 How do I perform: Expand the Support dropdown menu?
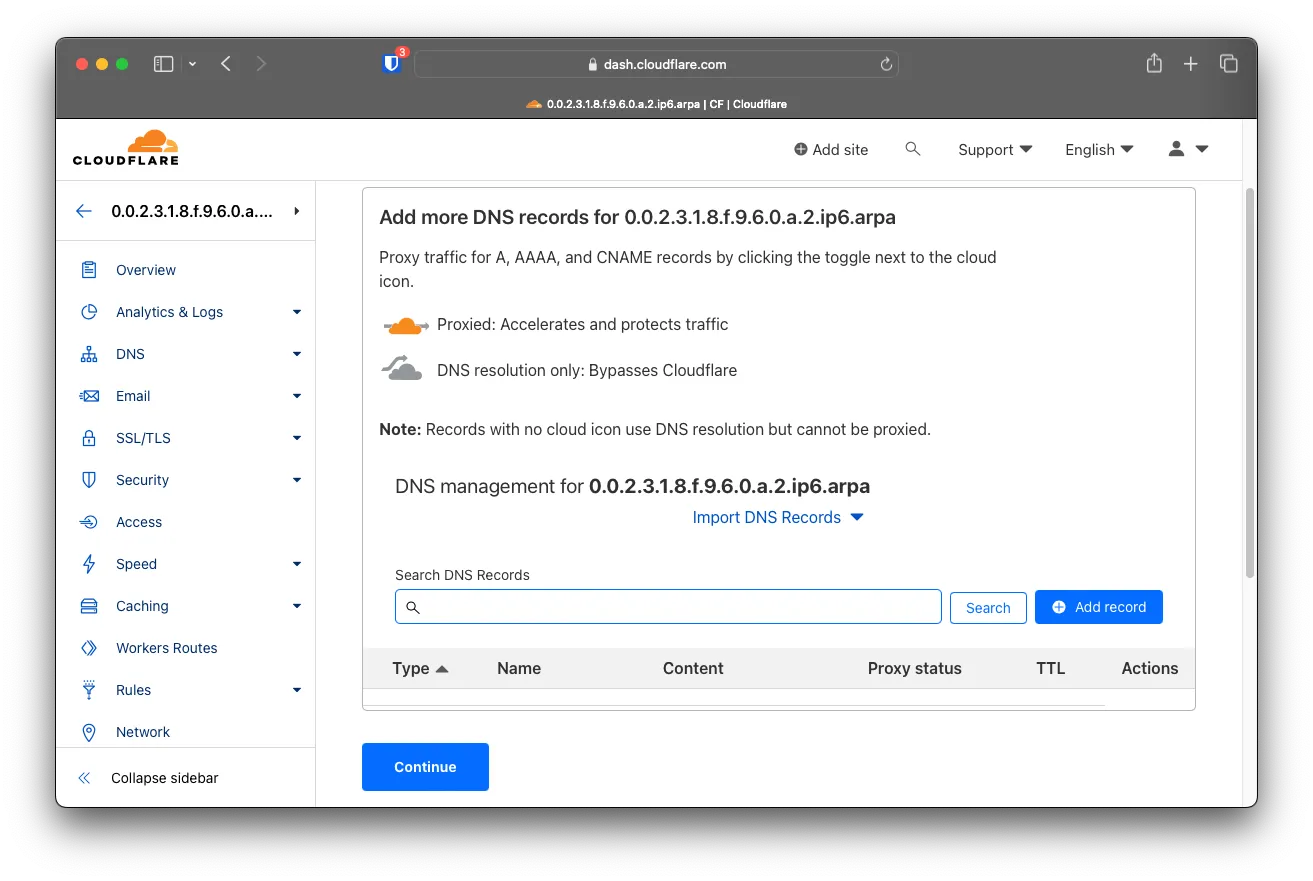[x=994, y=149]
